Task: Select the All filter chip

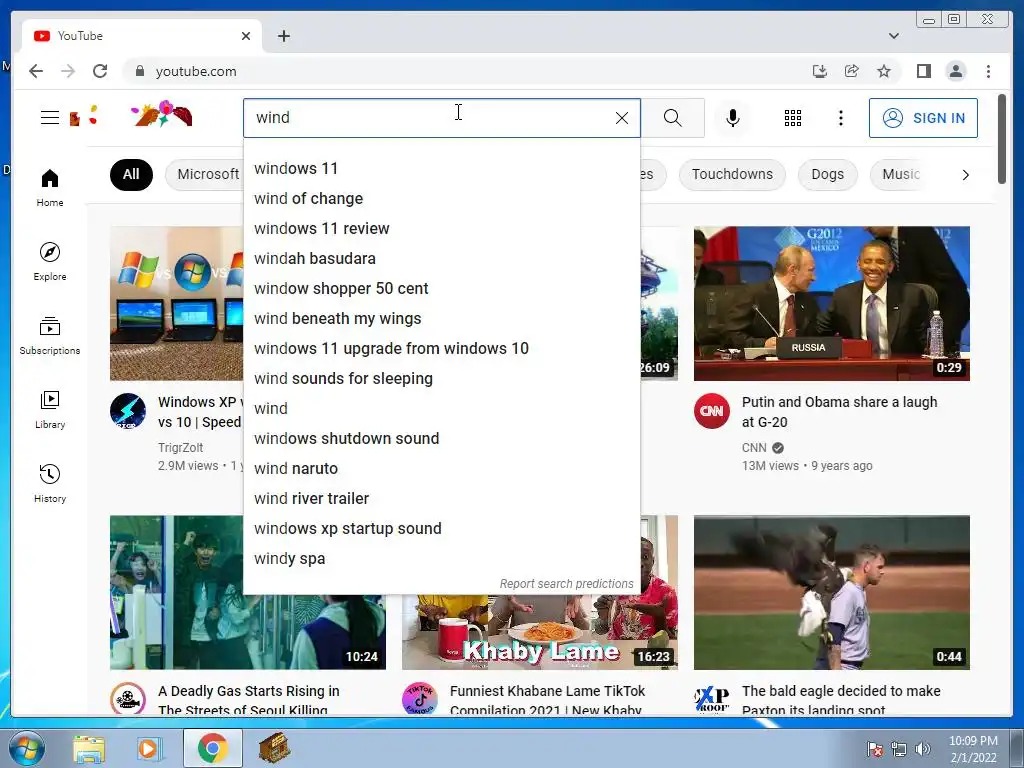Action: click(x=131, y=174)
